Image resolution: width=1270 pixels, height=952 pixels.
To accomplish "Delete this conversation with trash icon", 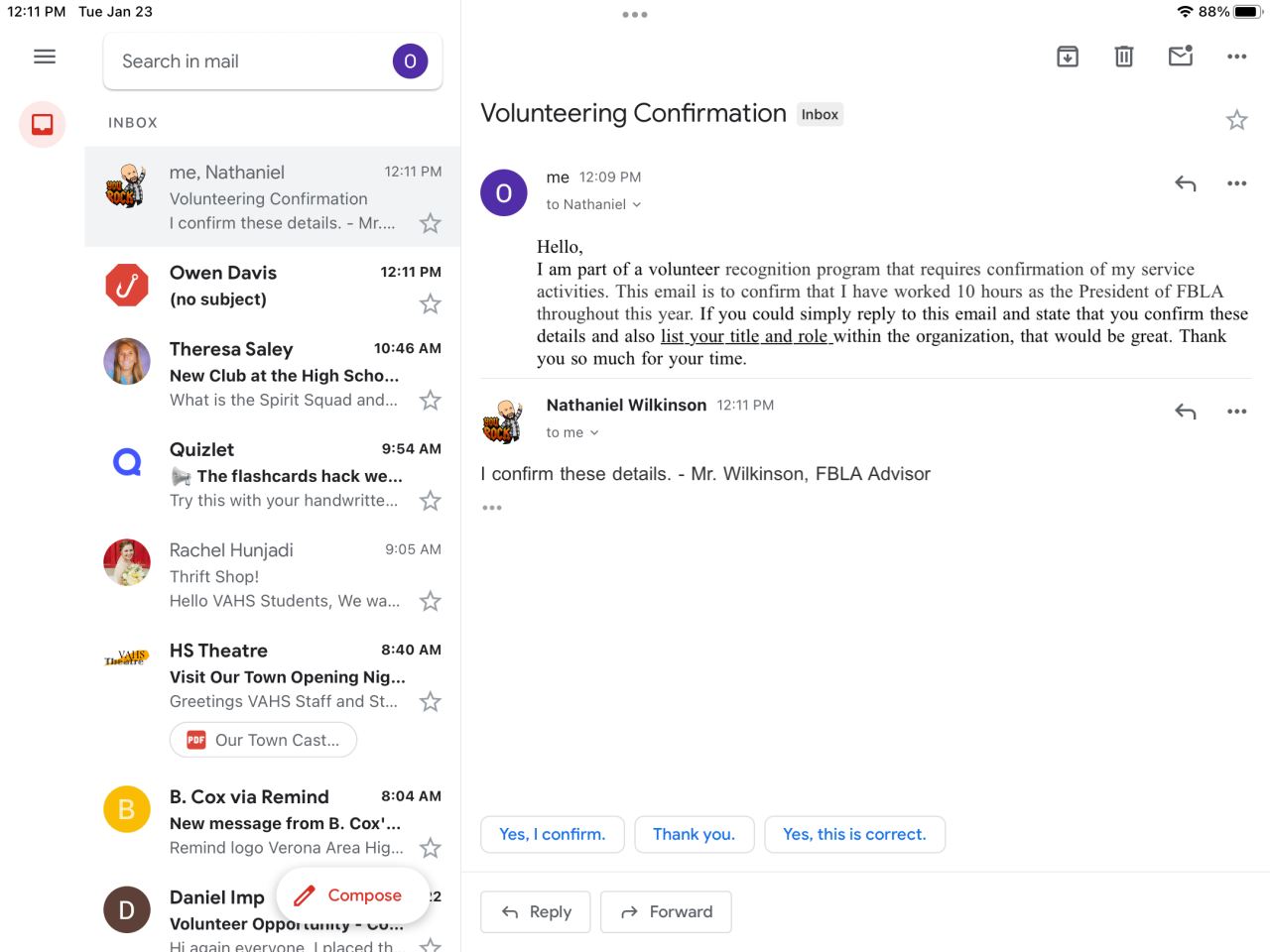I will coord(1124,57).
